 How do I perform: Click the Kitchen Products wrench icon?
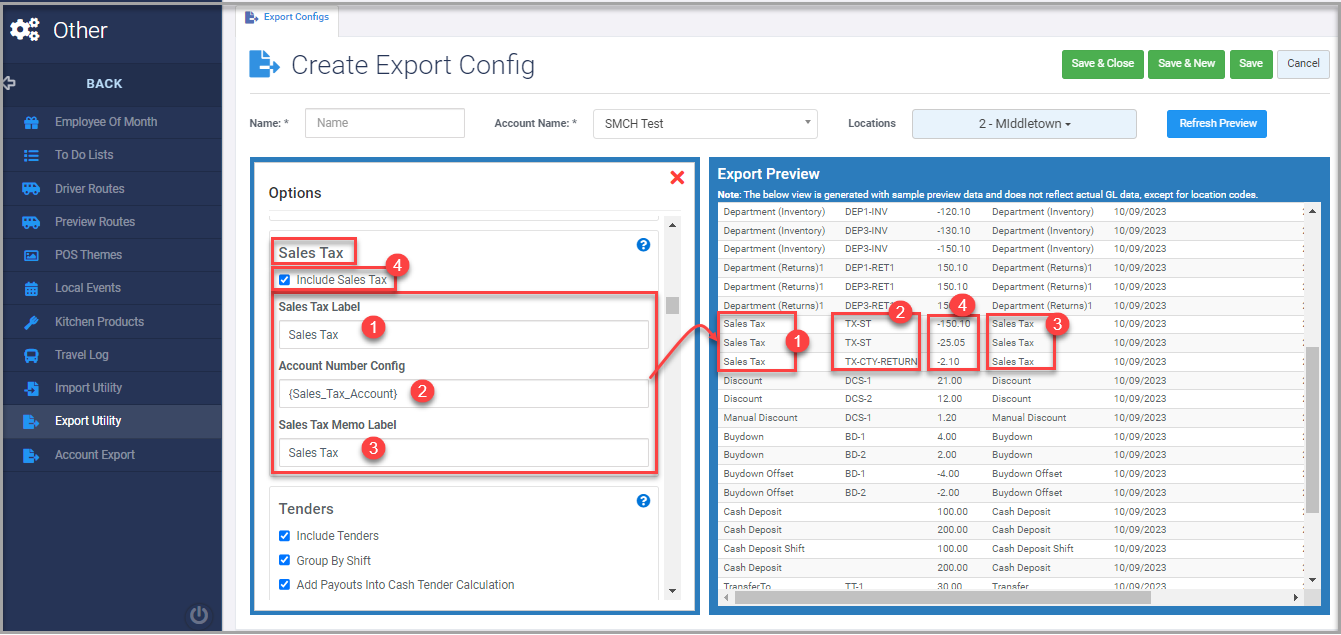[x=31, y=322]
